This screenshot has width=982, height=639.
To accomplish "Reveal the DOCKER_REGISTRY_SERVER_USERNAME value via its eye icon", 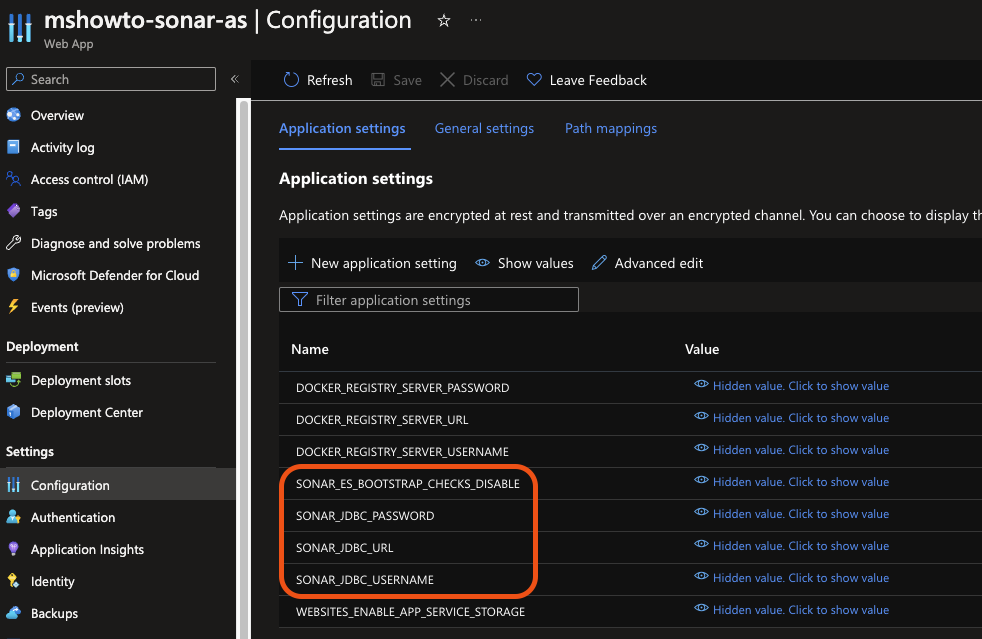I will tap(701, 449).
